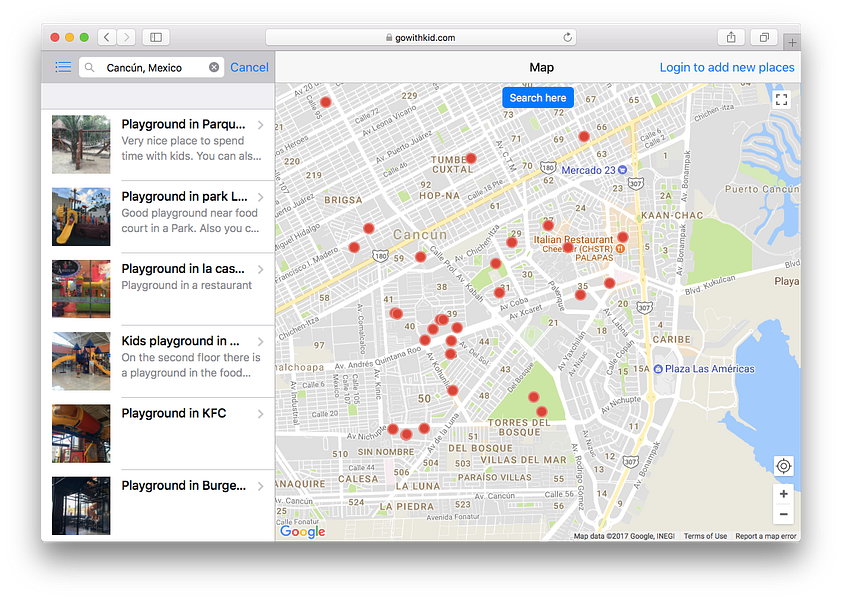Open the Playground in KFC thumbnail

tap(81, 433)
